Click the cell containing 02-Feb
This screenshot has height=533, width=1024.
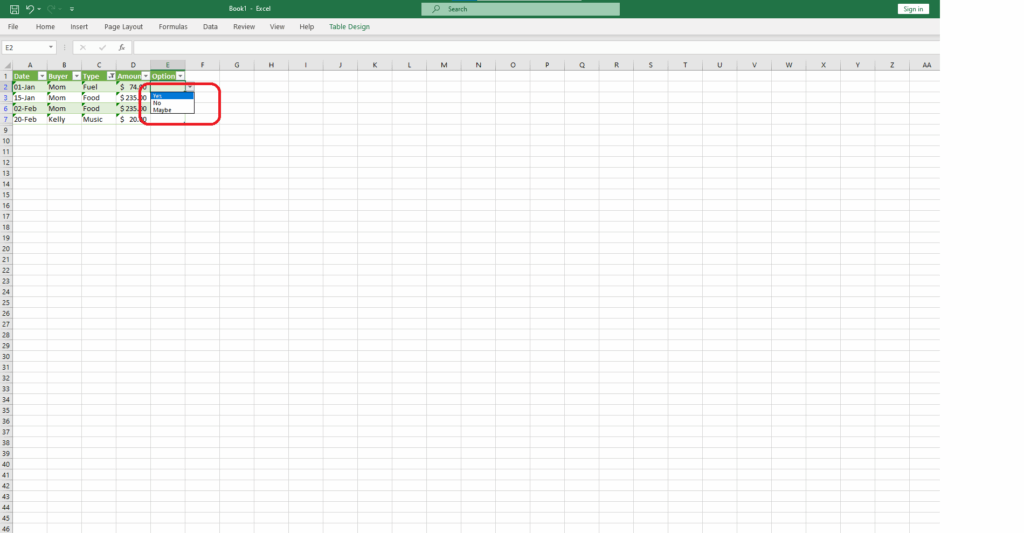29,108
